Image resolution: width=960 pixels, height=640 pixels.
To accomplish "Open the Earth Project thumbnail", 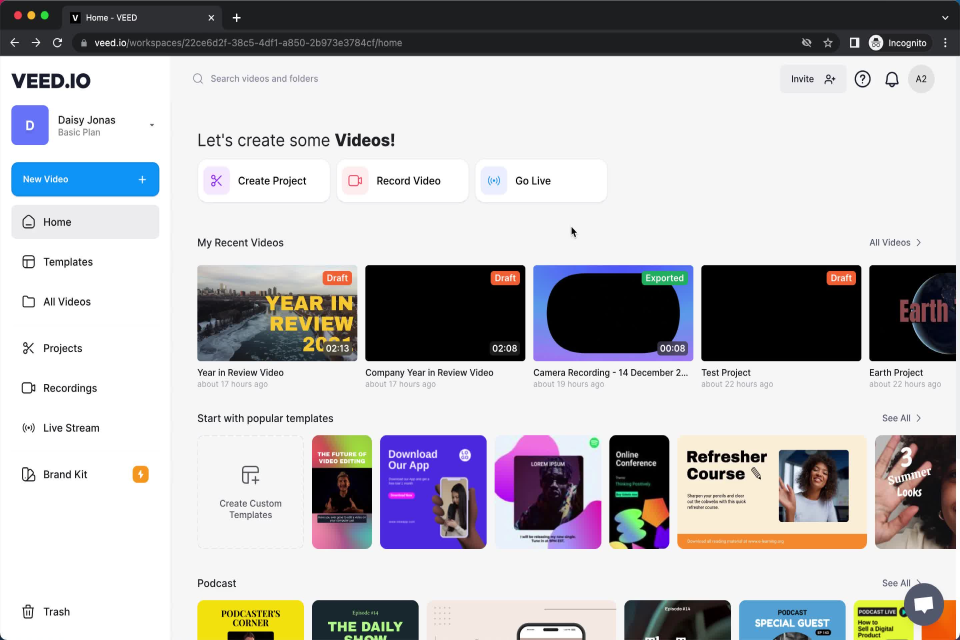I will tap(912, 313).
